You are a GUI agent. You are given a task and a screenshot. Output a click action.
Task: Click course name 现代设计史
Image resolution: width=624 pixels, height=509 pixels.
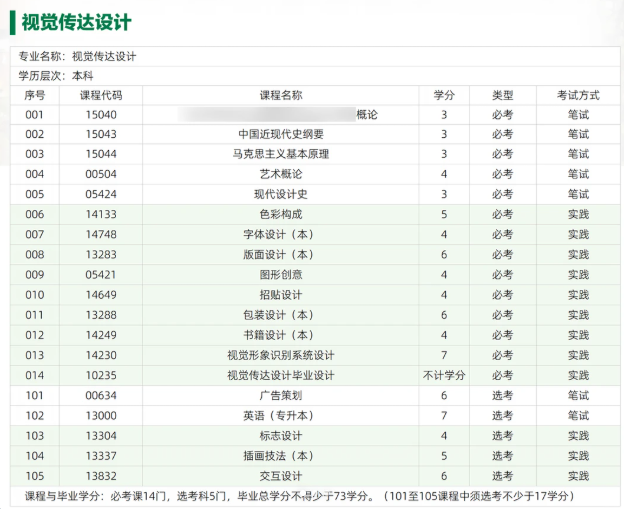click(x=281, y=194)
